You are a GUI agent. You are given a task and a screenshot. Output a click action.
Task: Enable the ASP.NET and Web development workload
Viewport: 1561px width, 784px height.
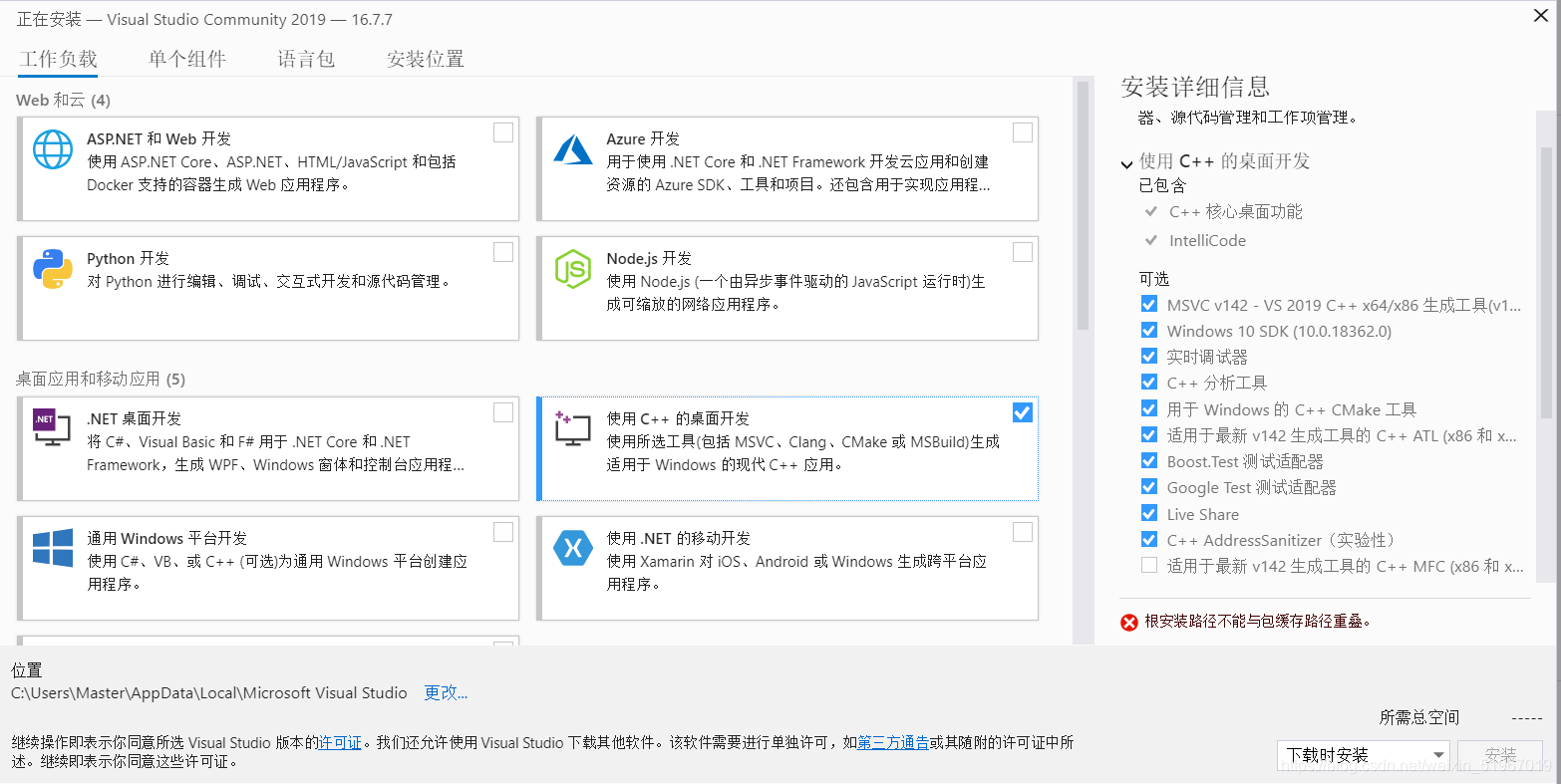[503, 132]
